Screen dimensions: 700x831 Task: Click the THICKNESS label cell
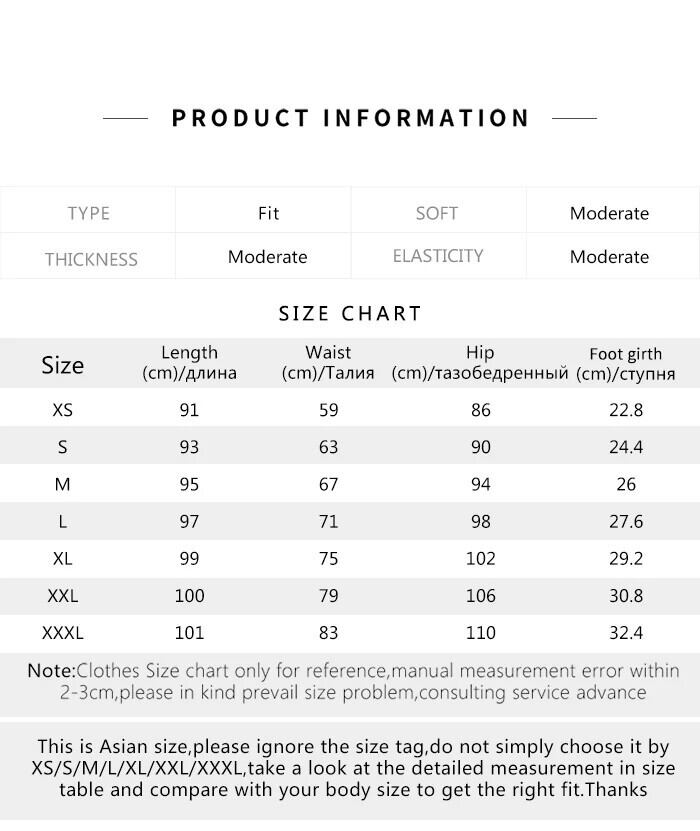[x=90, y=259]
